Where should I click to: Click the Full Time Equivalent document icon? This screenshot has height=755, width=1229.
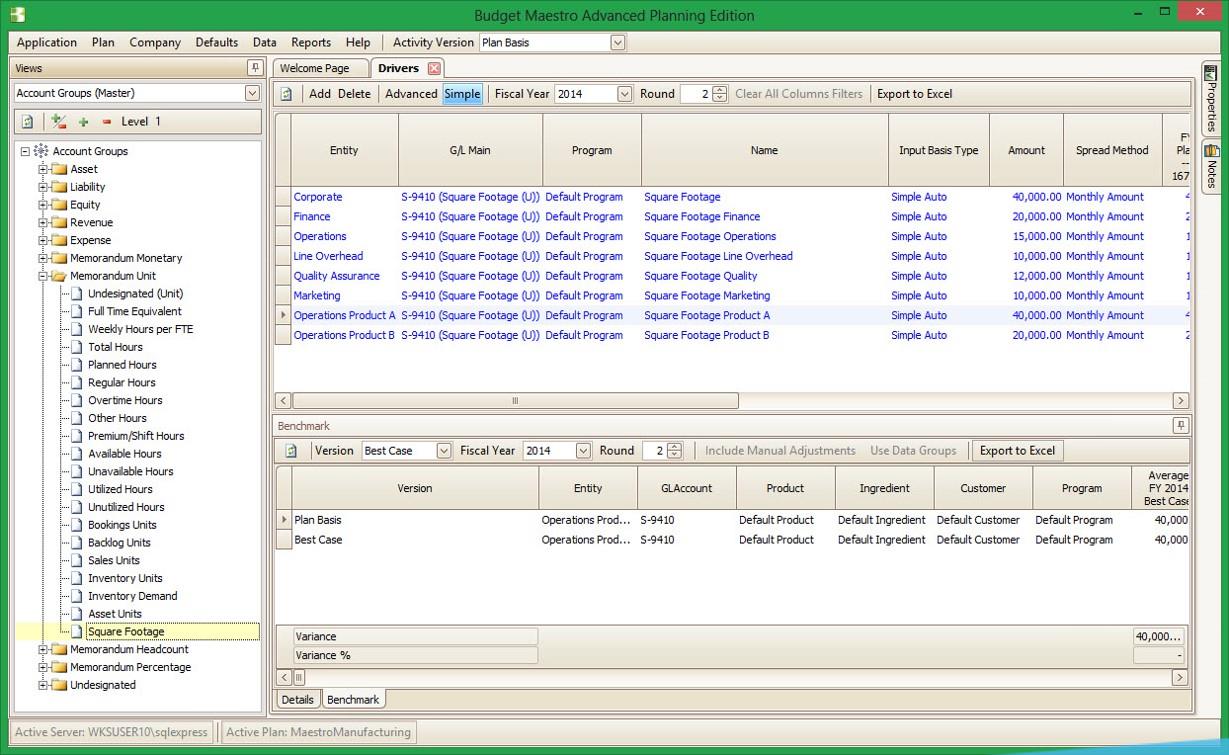point(78,312)
